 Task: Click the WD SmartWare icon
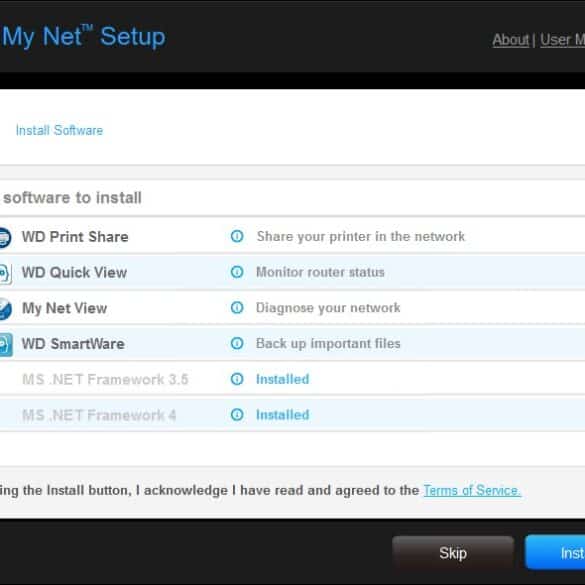pyautogui.click(x=6, y=344)
